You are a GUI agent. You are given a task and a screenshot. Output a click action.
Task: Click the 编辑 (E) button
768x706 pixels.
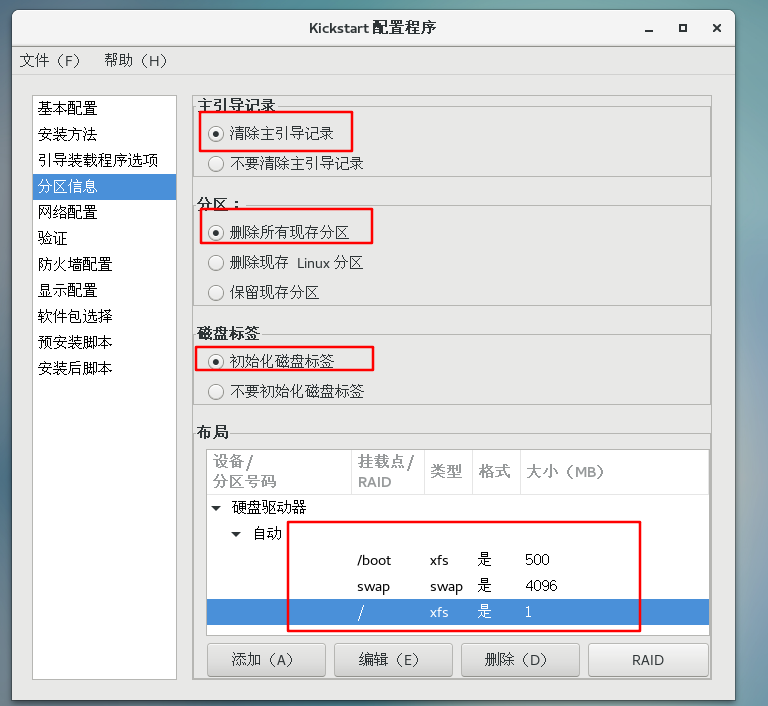pos(393,660)
